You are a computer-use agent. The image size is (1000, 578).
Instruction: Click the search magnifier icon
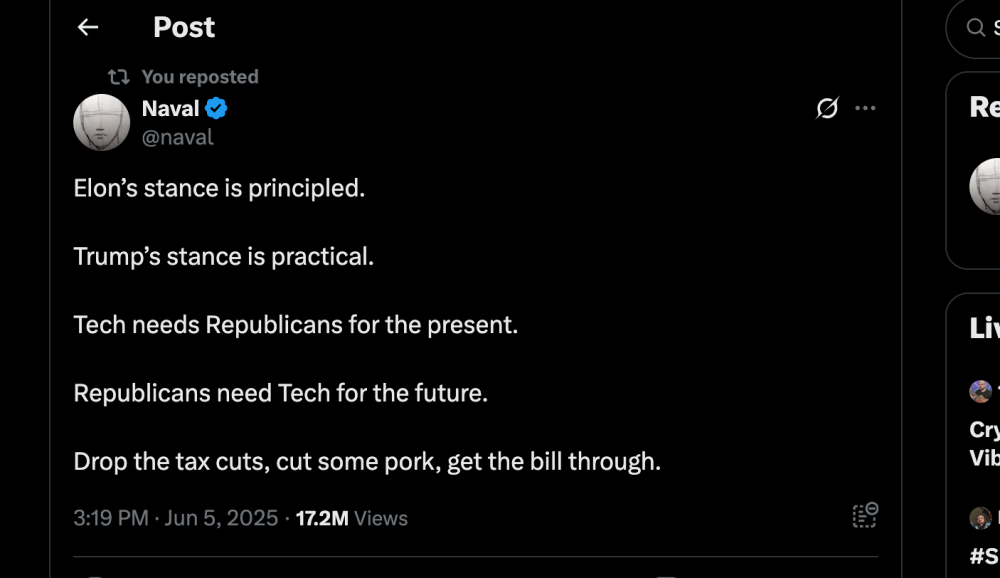[x=975, y=27]
